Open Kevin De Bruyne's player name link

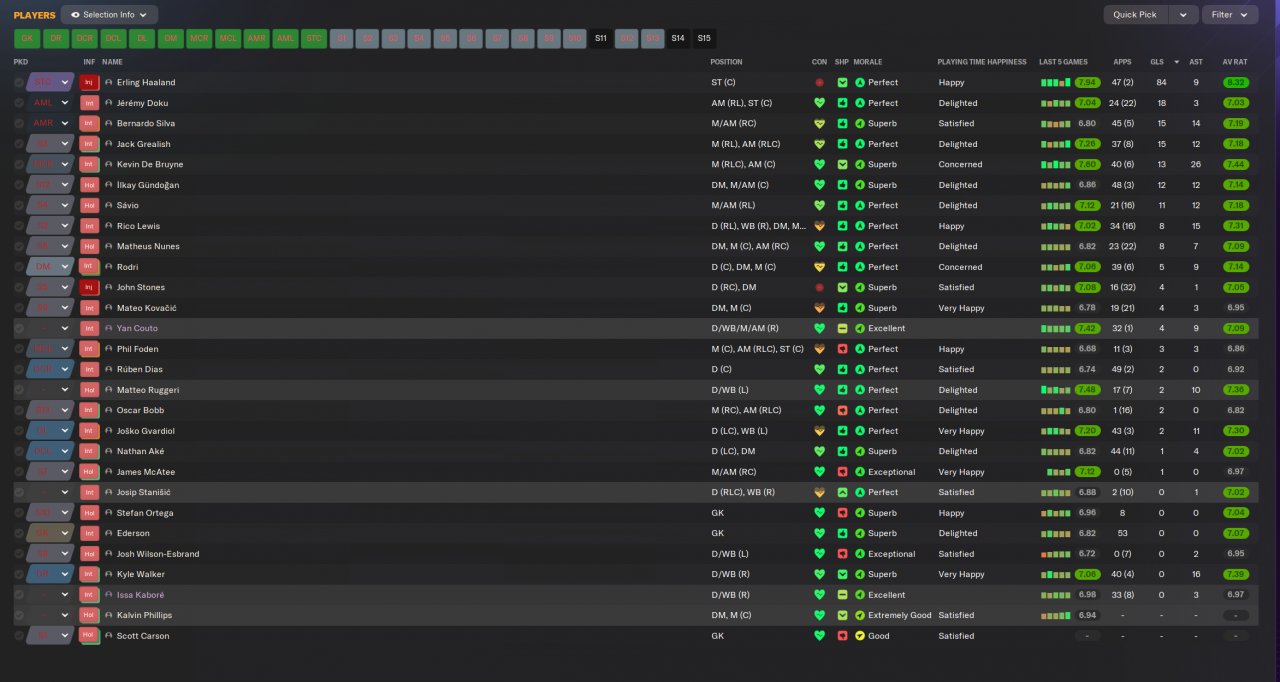[150, 164]
